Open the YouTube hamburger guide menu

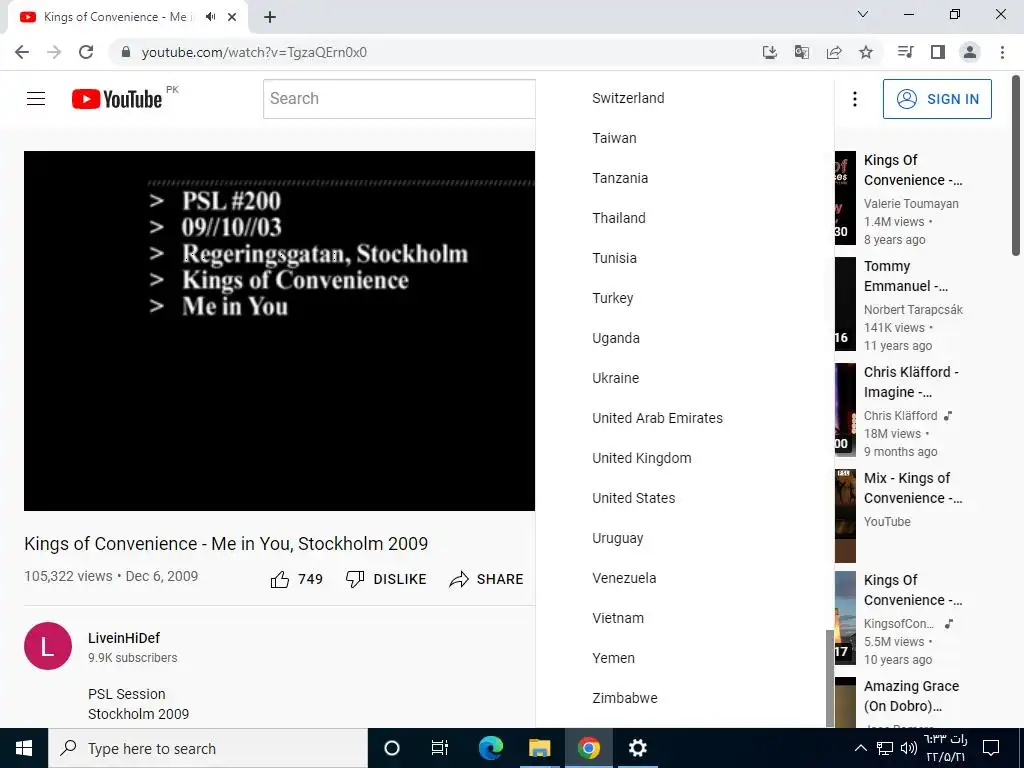(36, 99)
